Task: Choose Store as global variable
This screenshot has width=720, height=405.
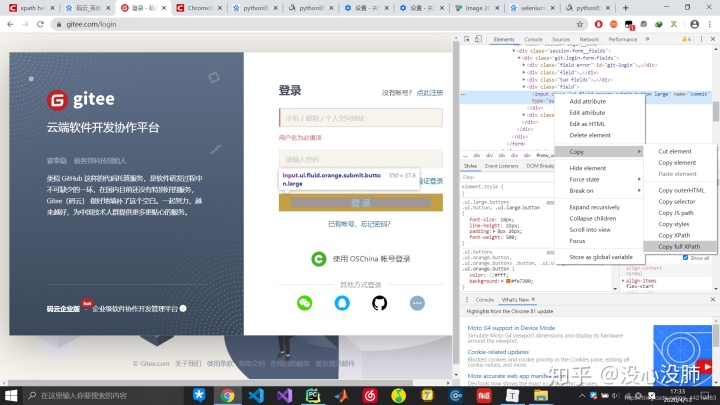Action: tap(599, 257)
